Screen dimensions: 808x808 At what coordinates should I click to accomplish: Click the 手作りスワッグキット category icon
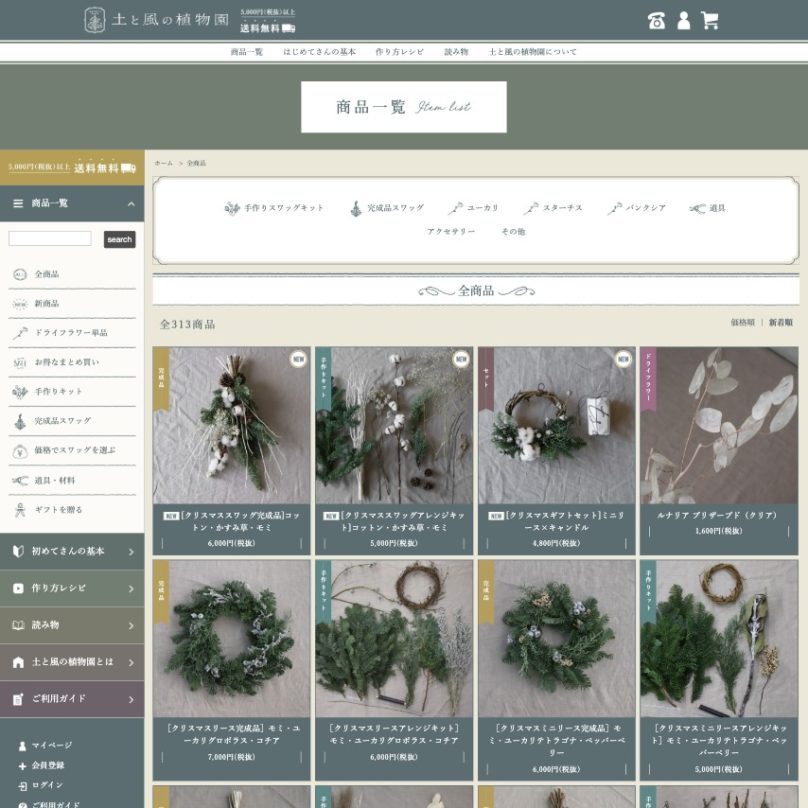(232, 208)
